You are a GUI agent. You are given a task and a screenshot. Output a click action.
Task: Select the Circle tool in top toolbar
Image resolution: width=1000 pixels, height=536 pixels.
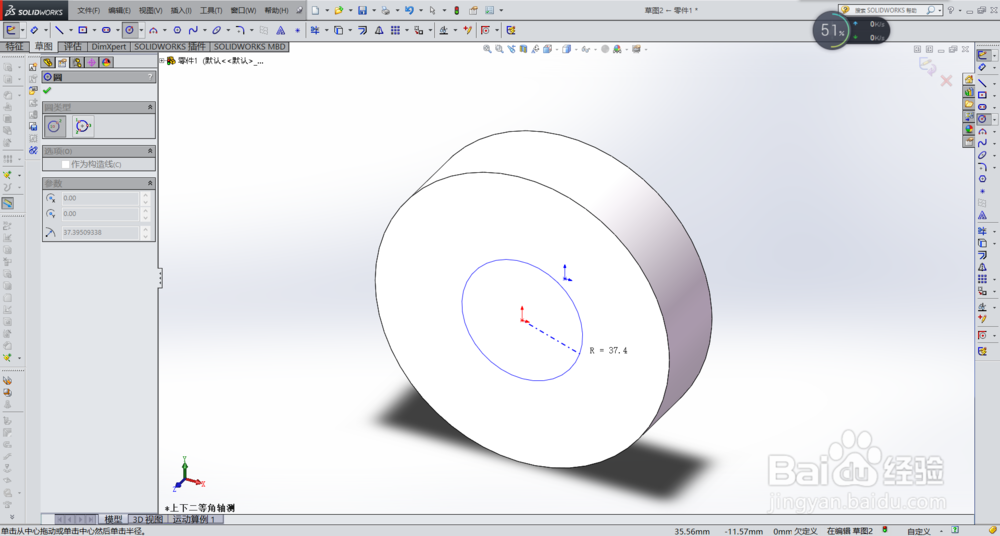pyautogui.click(x=130, y=30)
